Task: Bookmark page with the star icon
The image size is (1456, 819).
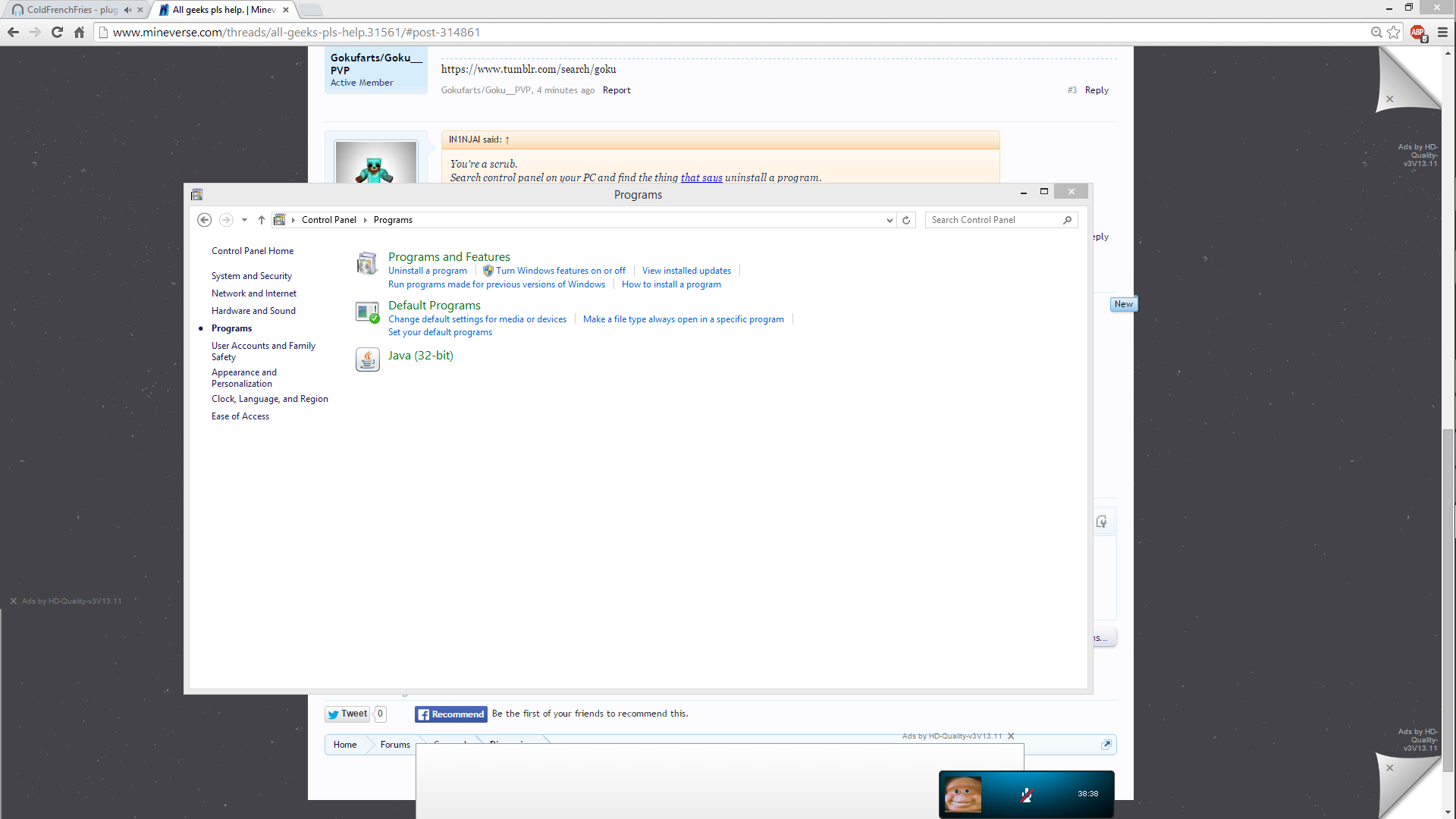Action: click(1394, 32)
